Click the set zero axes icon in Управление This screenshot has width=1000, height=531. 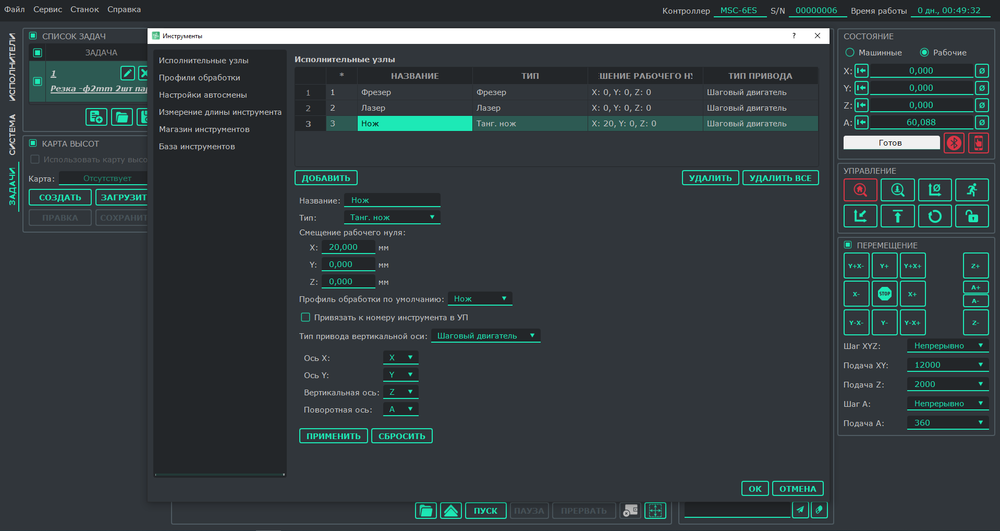click(934, 190)
